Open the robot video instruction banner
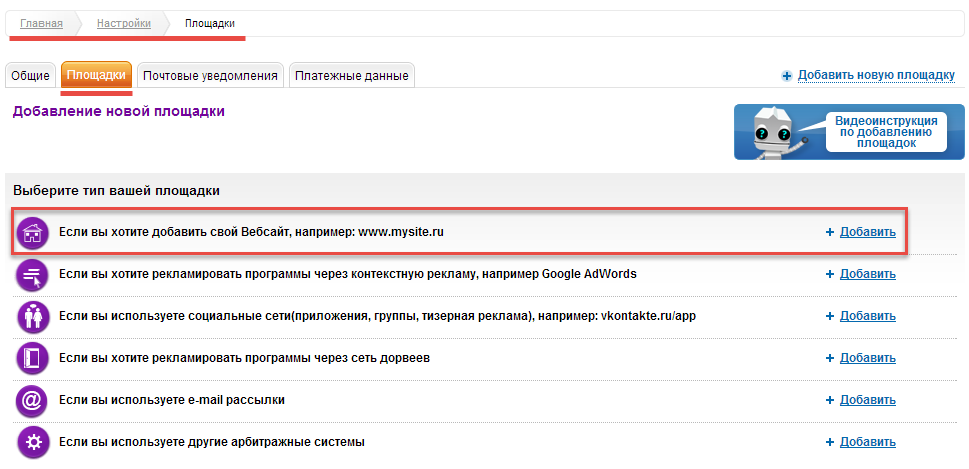The image size is (969, 469). point(849,131)
